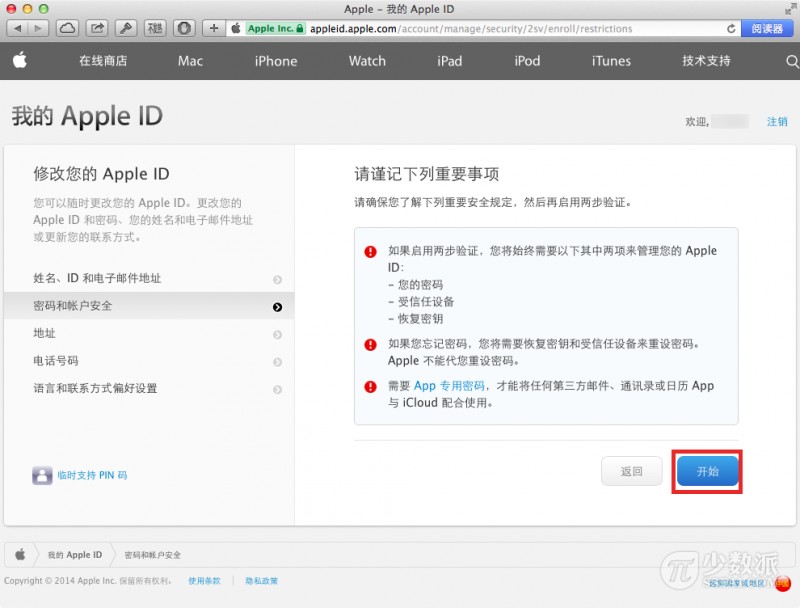Click arrow next to 电话号码
The height and width of the screenshot is (608, 800).
coord(278,362)
